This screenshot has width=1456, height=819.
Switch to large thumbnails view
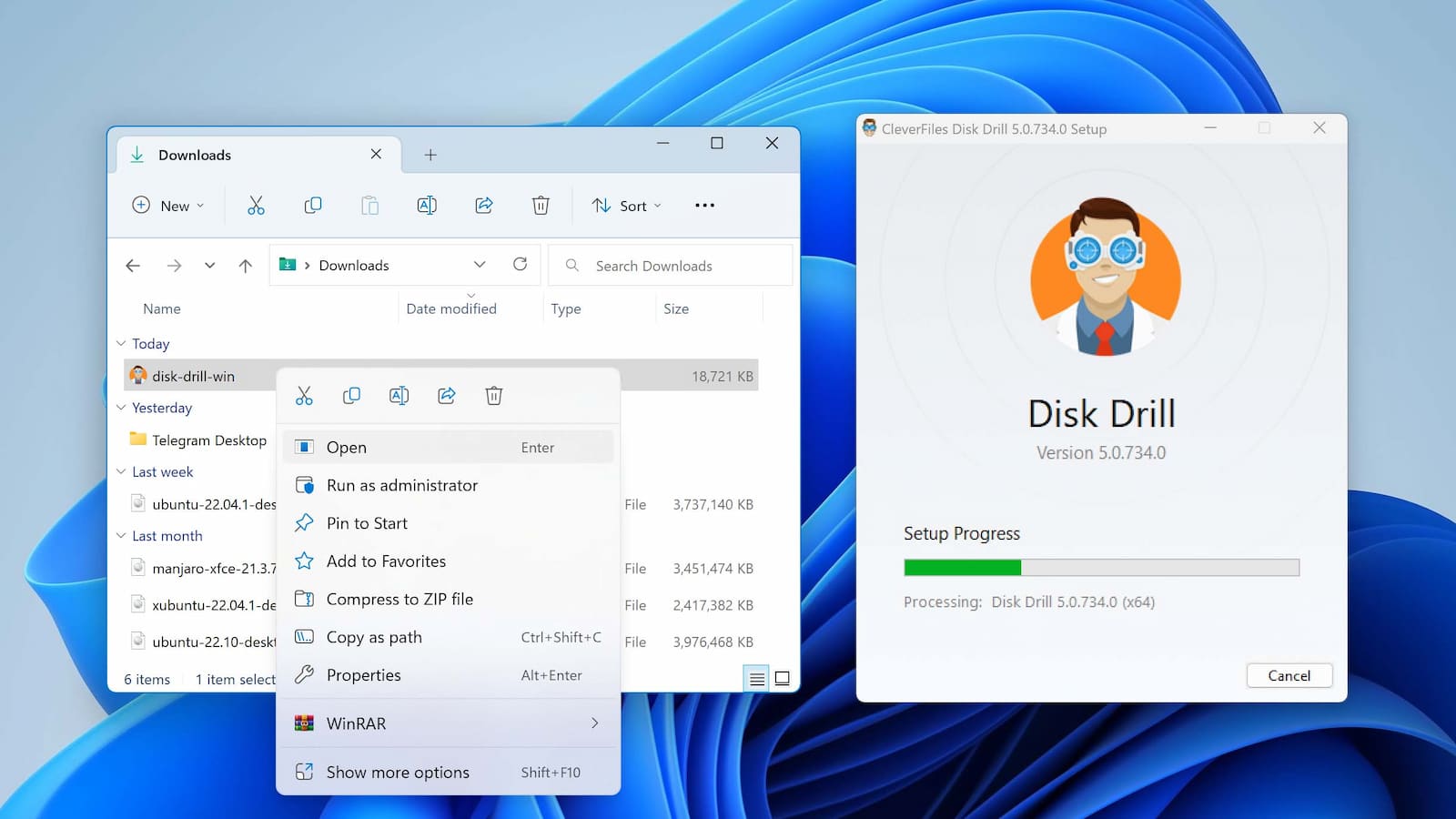click(782, 679)
